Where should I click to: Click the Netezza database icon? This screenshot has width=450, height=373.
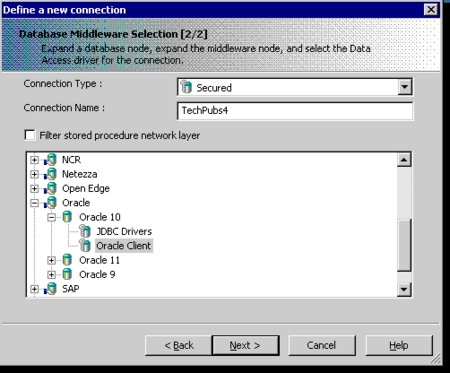point(50,174)
